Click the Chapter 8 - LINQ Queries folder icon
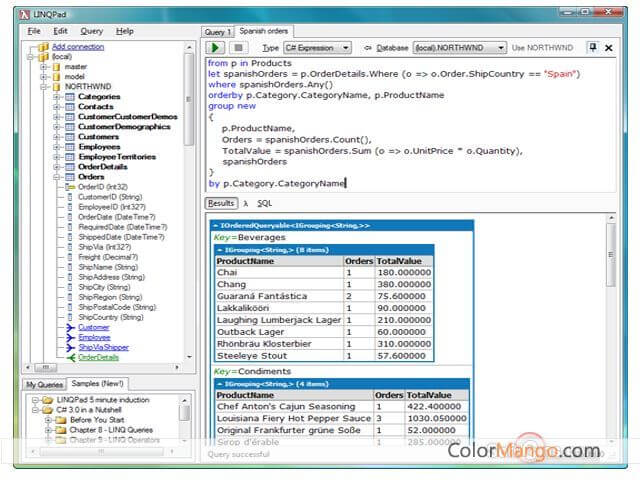 click(x=61, y=430)
